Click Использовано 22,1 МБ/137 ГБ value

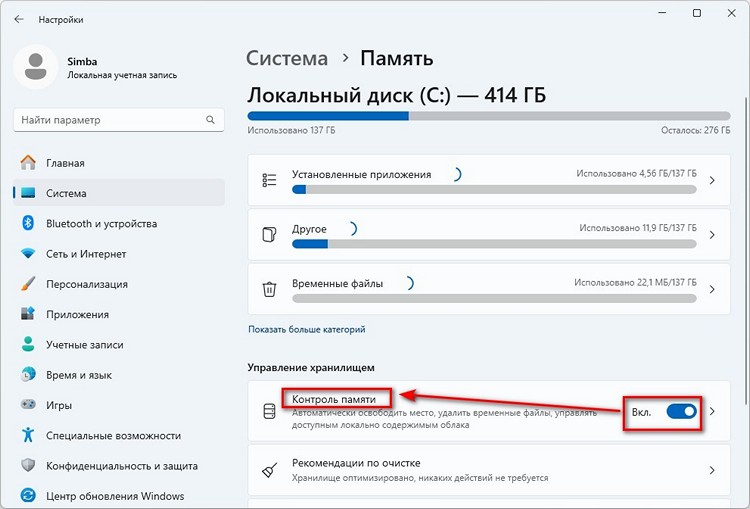coord(635,283)
